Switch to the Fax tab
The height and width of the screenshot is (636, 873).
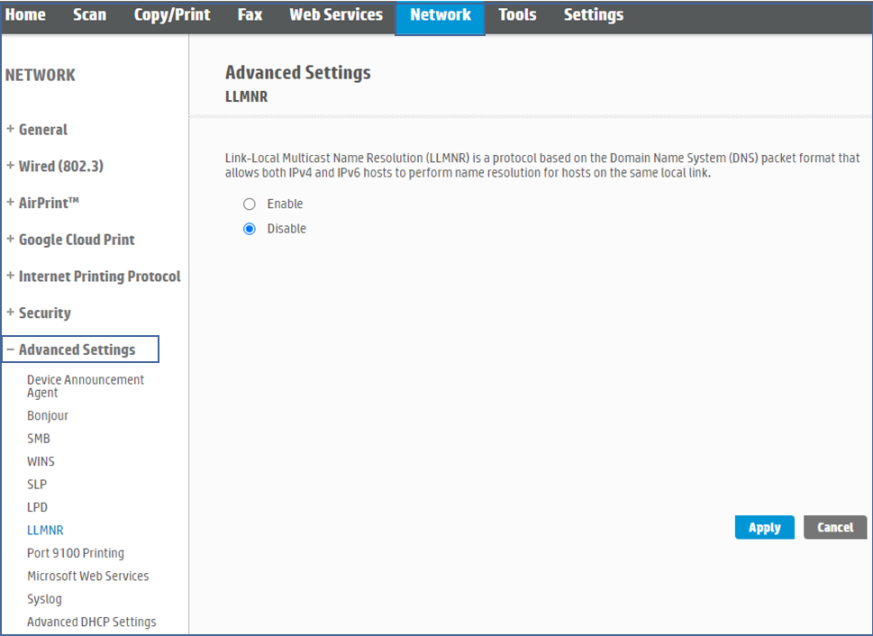point(249,15)
